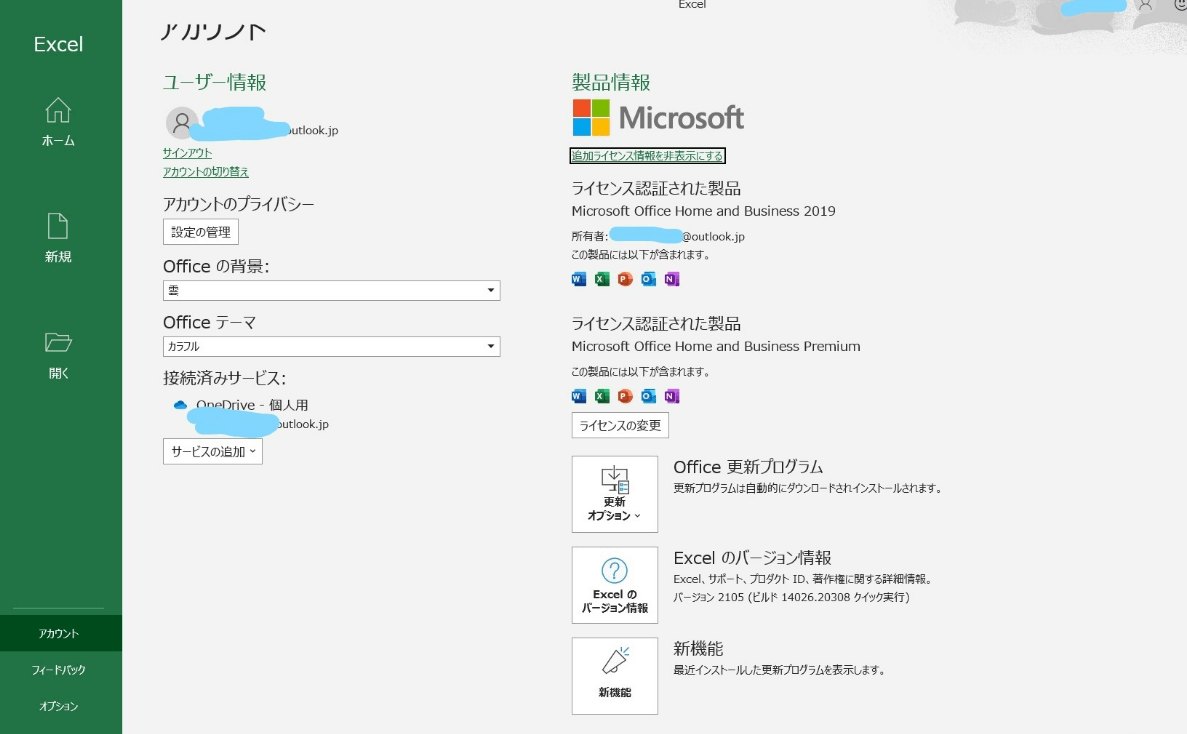The image size is (1187, 734).
Task: Click Excel icon under Home and Business 2019
Action: pos(602,279)
